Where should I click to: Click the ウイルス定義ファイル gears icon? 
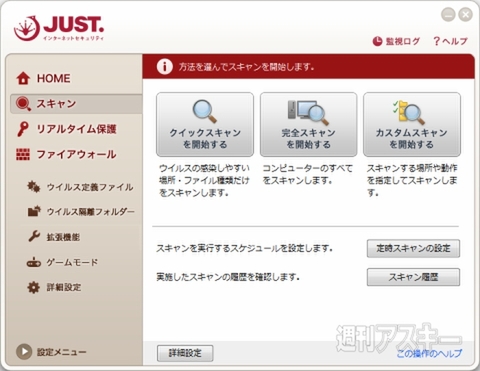click(34, 187)
